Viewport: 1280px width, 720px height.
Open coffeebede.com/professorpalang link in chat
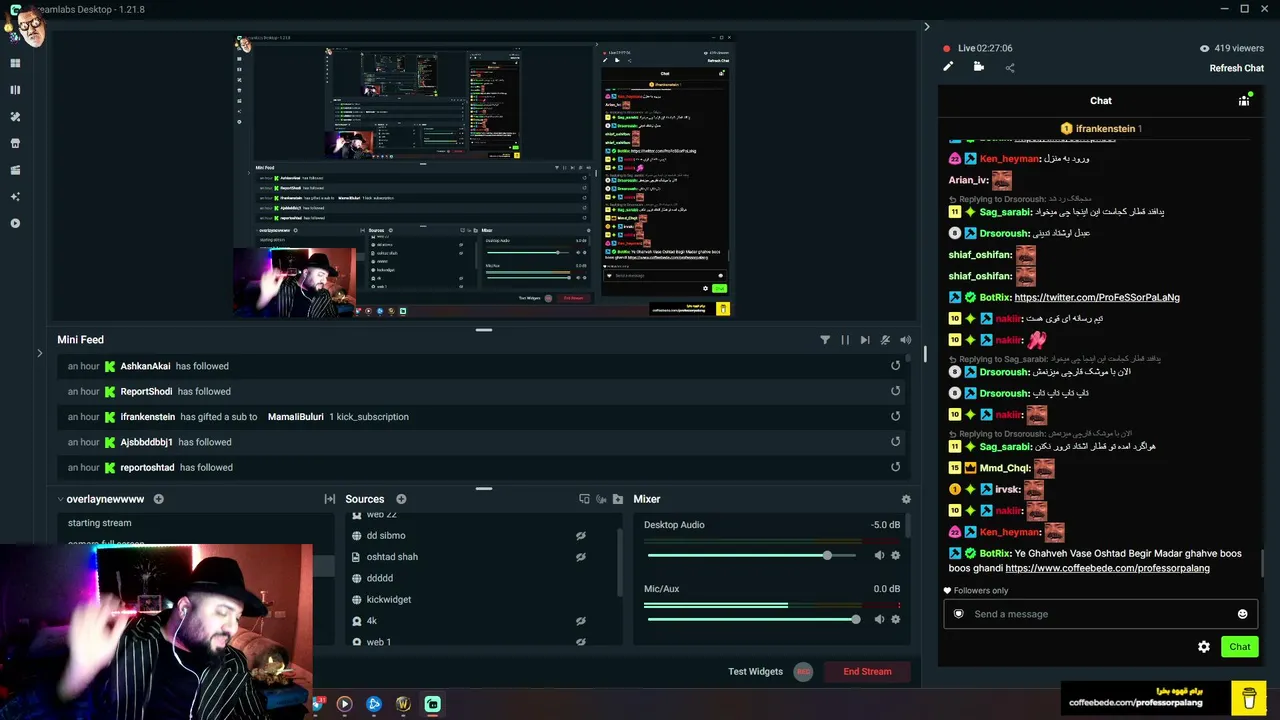click(x=1107, y=568)
